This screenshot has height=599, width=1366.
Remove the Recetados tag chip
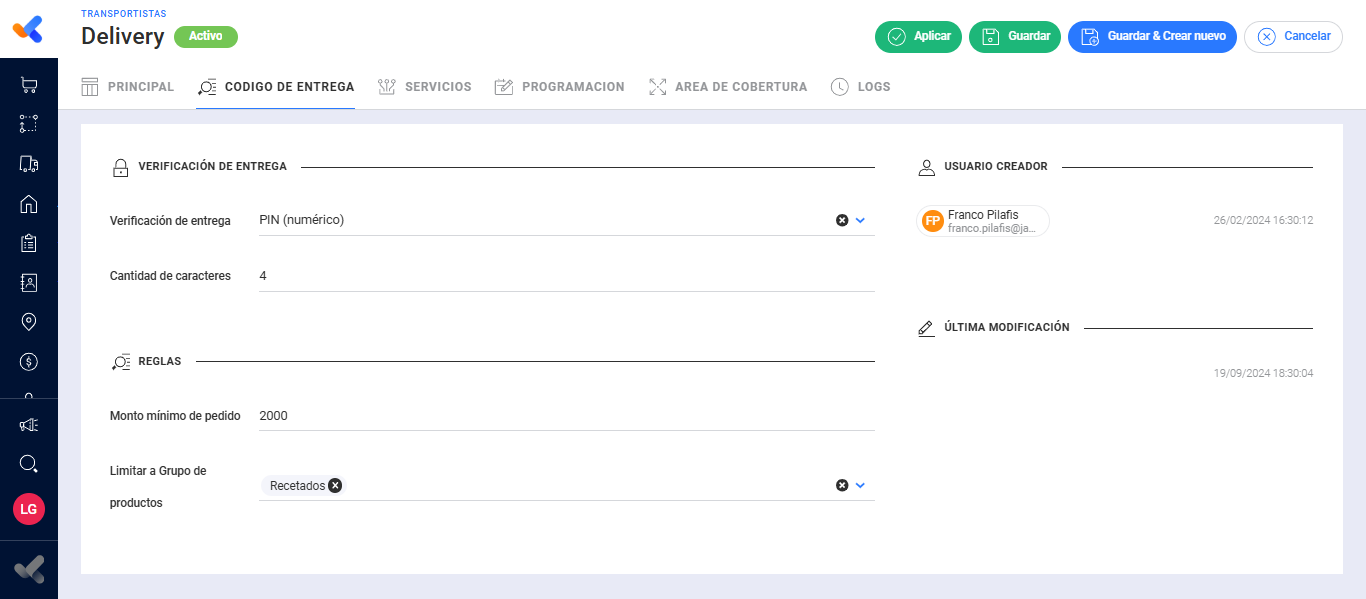tap(335, 485)
